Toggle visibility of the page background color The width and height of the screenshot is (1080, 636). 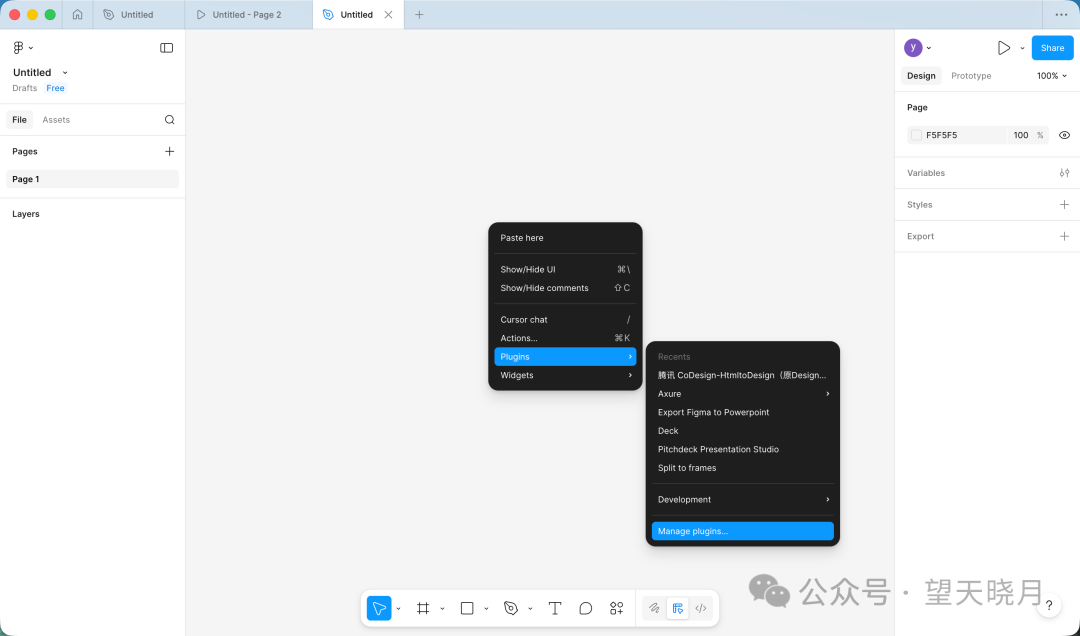1063,134
